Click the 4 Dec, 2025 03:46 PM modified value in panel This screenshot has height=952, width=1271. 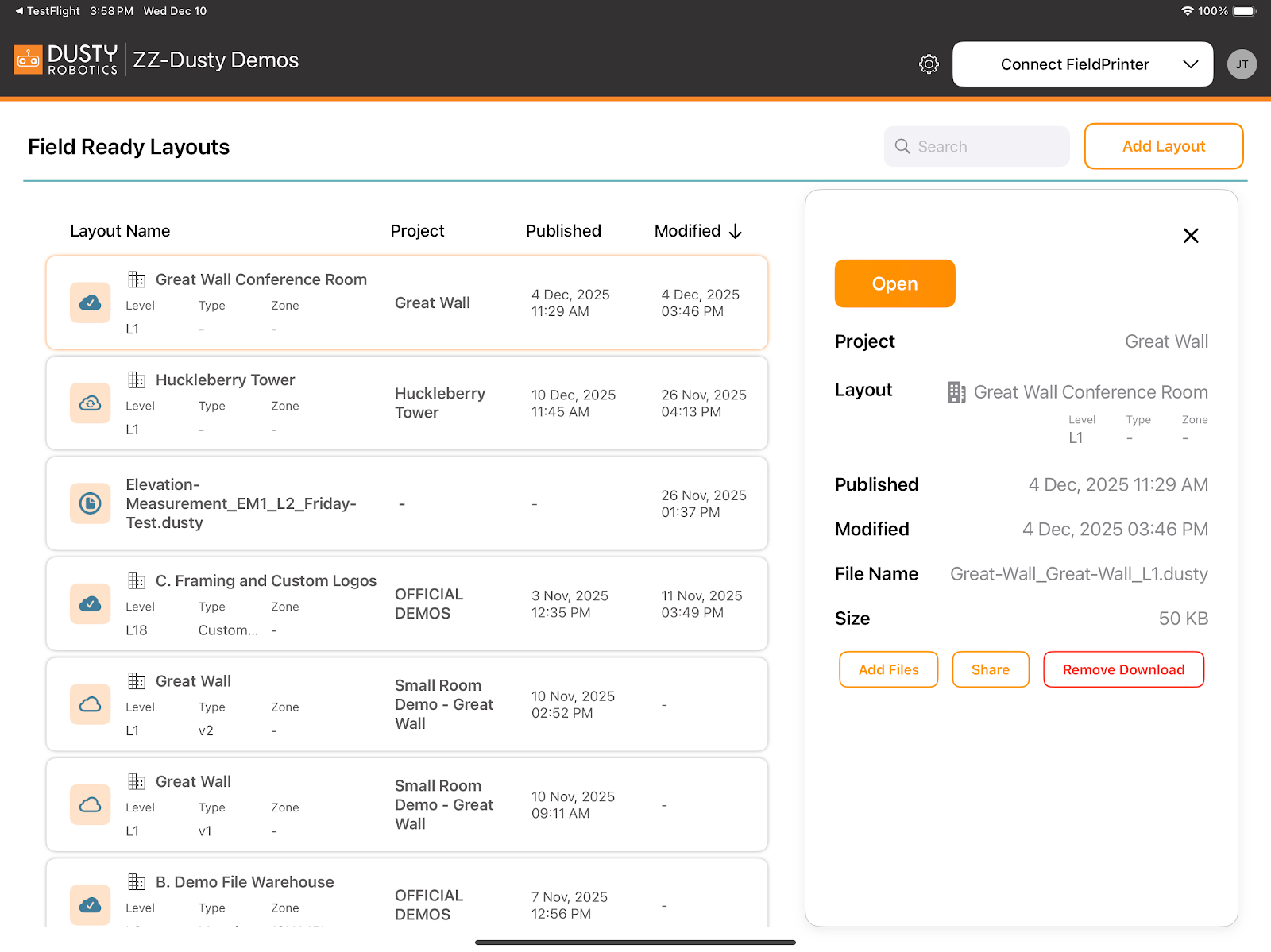pos(1115,529)
